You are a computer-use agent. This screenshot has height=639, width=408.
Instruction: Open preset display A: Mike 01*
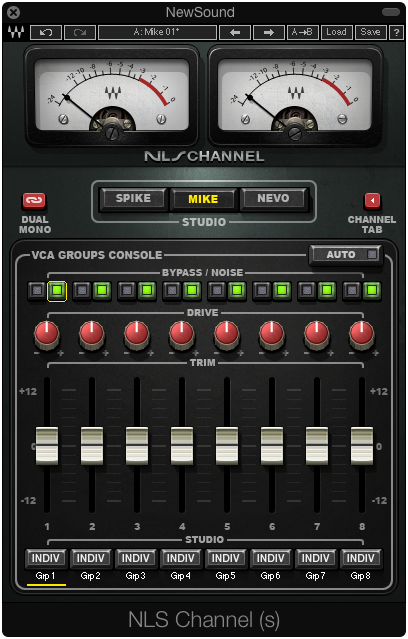(157, 33)
